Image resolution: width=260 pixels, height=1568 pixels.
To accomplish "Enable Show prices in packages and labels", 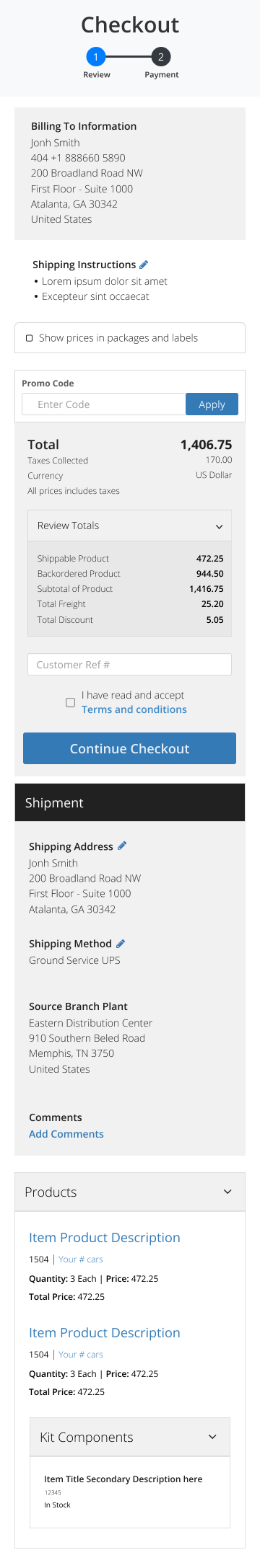I will click(30, 338).
